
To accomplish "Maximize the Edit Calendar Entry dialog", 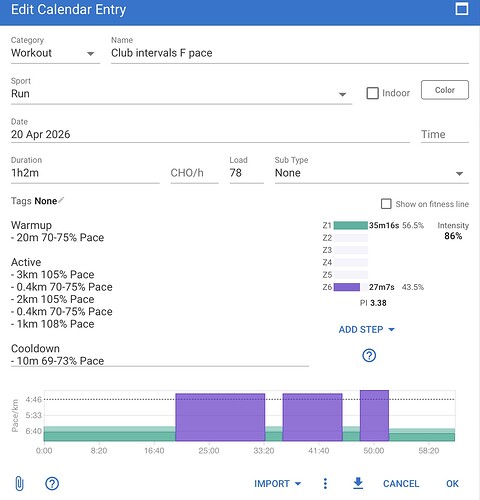I will [462, 9].
